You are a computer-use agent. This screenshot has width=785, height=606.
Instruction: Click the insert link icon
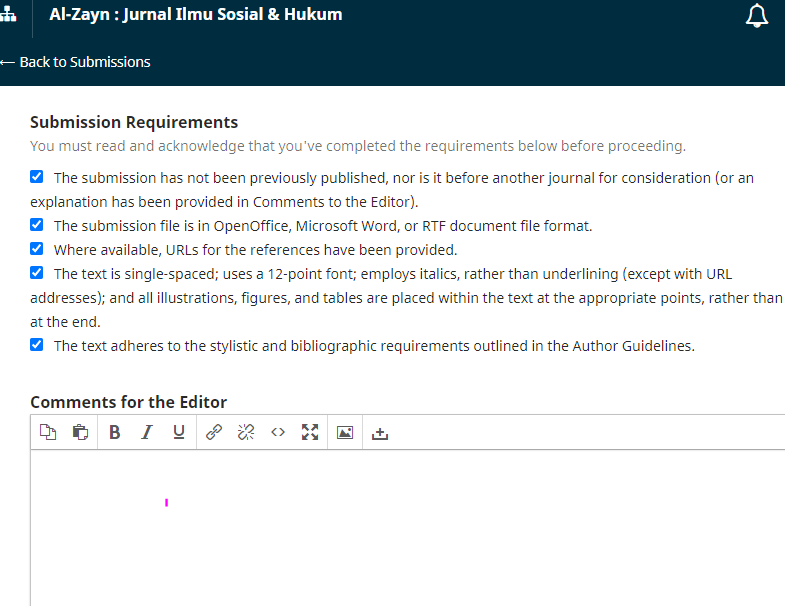tap(213, 432)
